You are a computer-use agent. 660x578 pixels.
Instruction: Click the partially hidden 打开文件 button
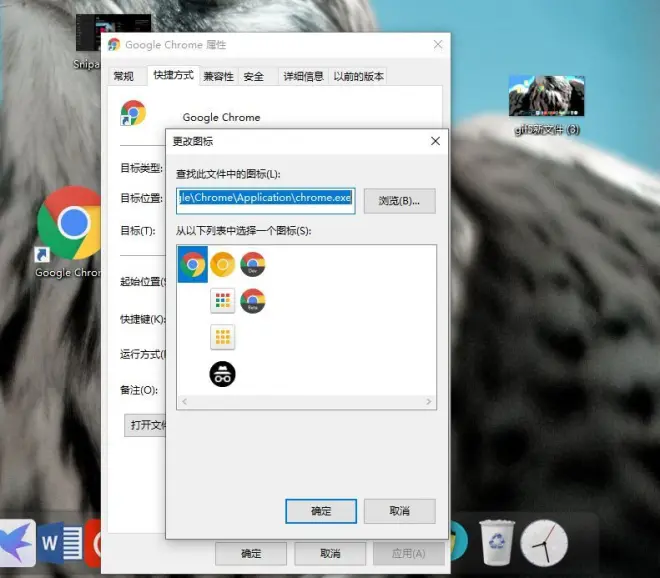coord(146,425)
